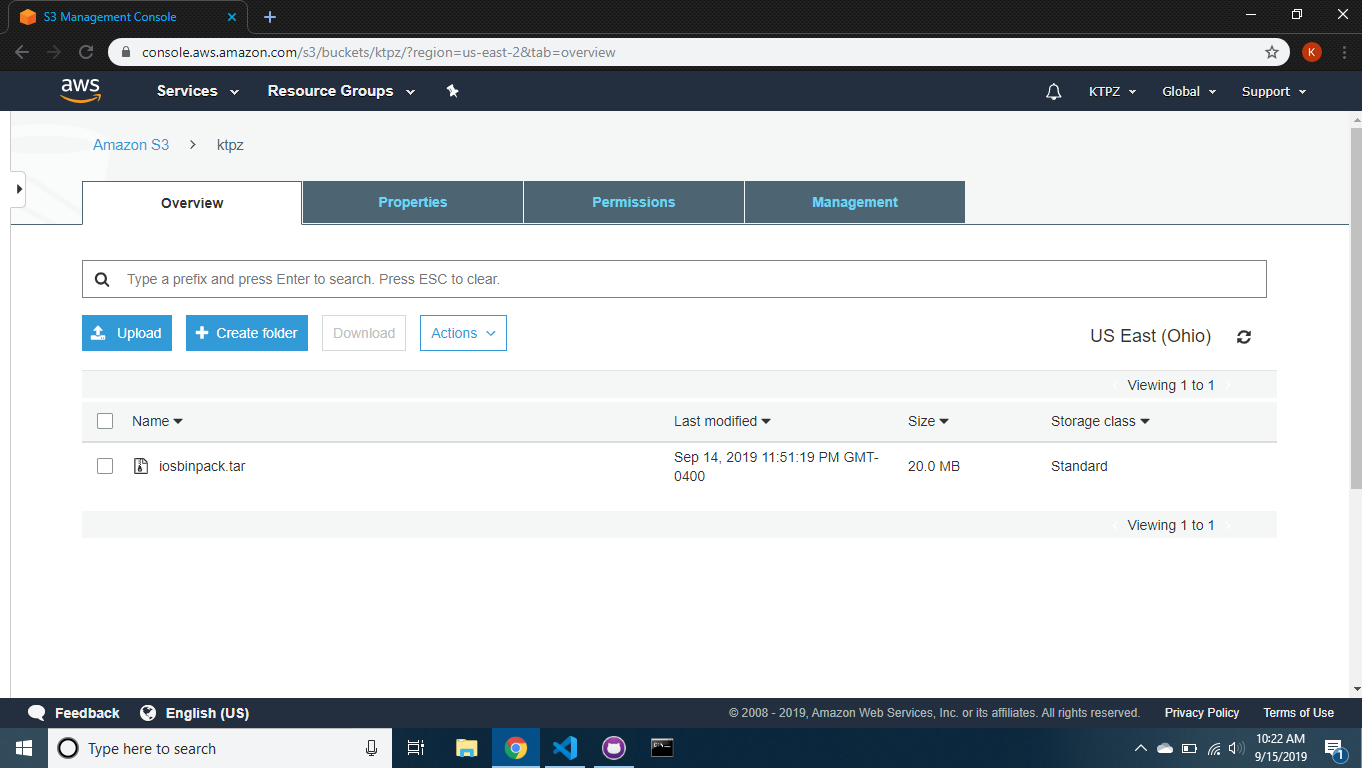Open the KTPZ account dropdown
Viewport: 1362px width, 768px height.
pyautogui.click(x=1112, y=91)
